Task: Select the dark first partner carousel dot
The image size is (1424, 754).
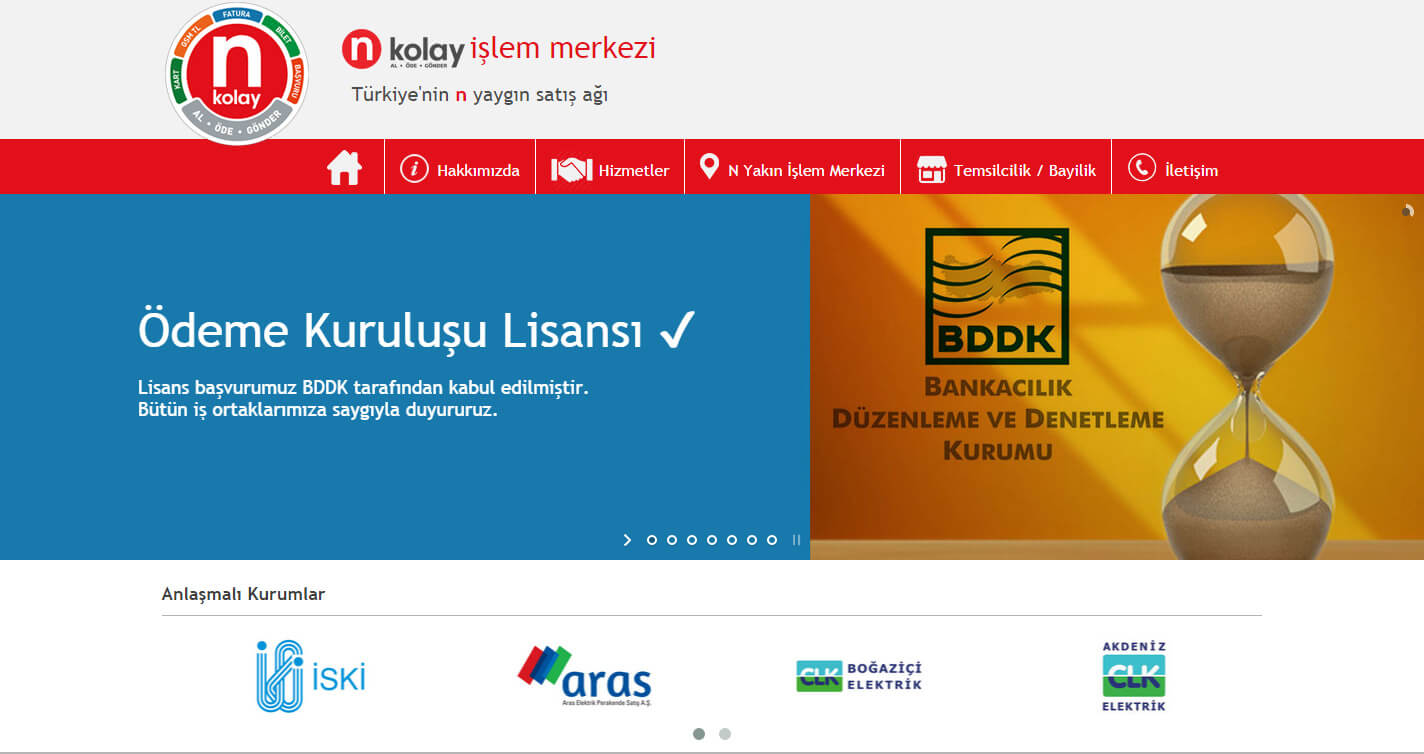Action: coord(699,734)
